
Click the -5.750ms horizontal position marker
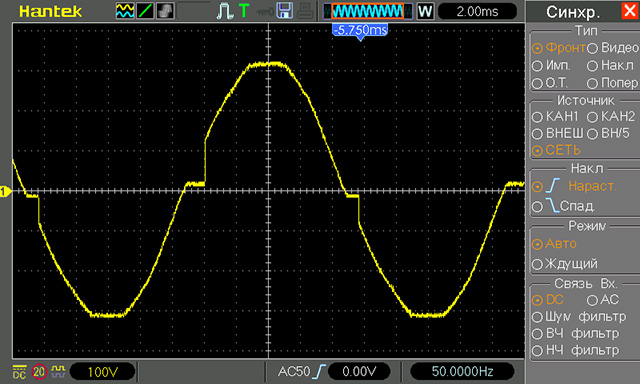pyautogui.click(x=360, y=31)
